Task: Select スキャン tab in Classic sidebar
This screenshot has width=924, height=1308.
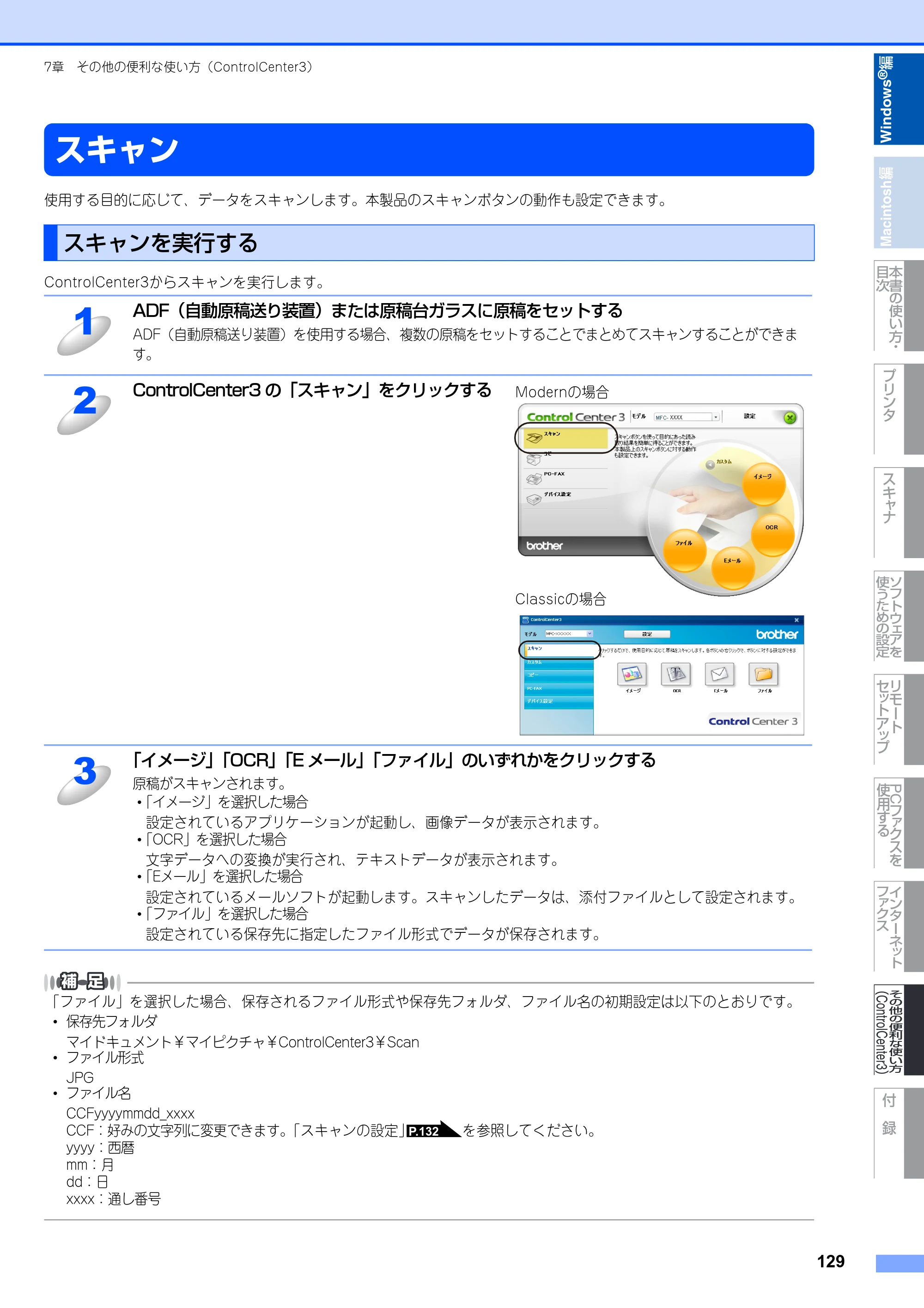Action: [559, 650]
